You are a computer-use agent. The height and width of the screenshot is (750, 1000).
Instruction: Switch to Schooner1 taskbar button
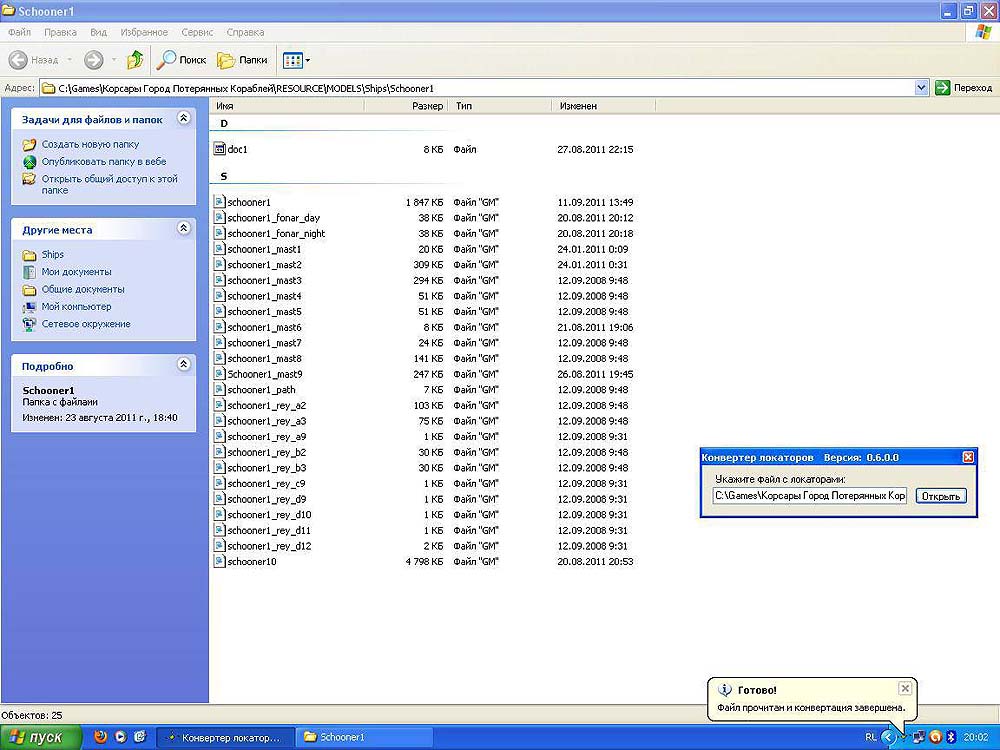(364, 738)
